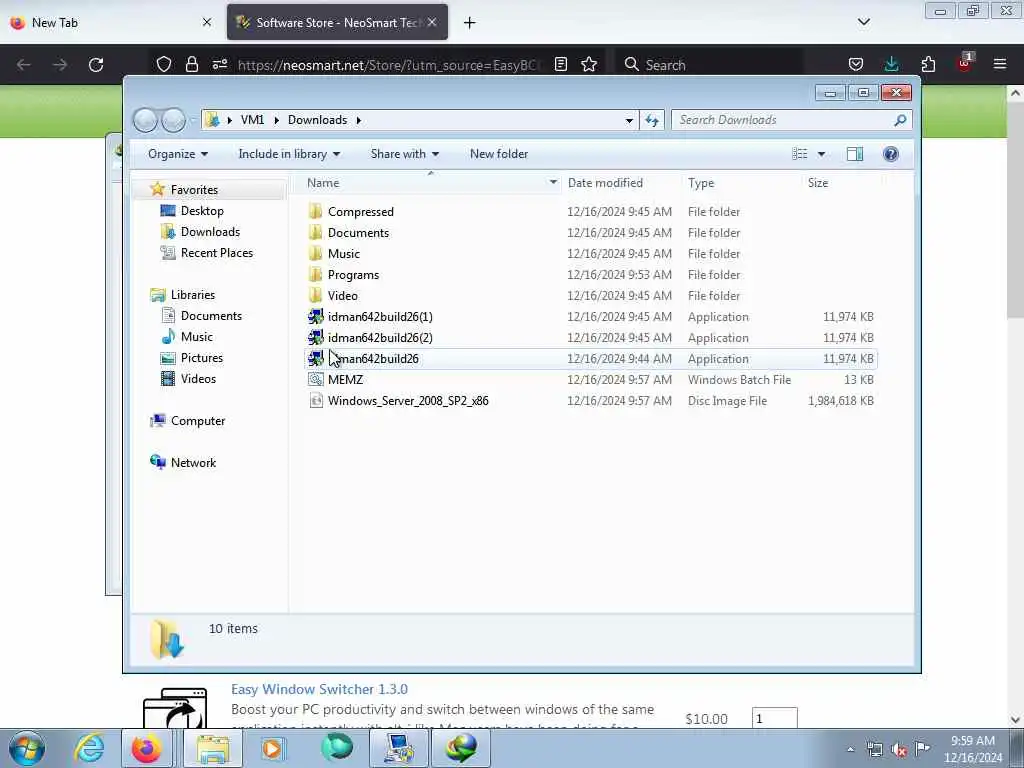Click the Firefox taskbar icon
Viewport: 1024px width, 768px height.
pyautogui.click(x=147, y=748)
